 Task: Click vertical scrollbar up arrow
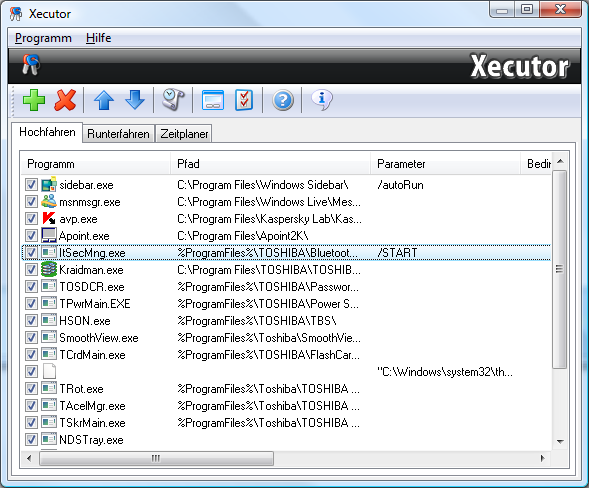coord(560,161)
